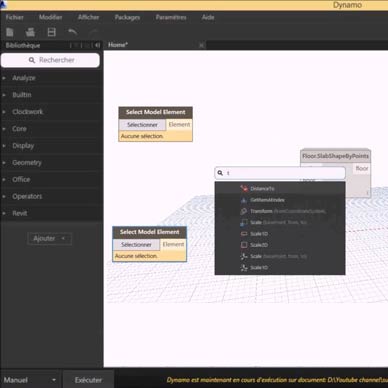Click the canvas node search input field
Viewport: 388px width, 388px height.
point(280,173)
